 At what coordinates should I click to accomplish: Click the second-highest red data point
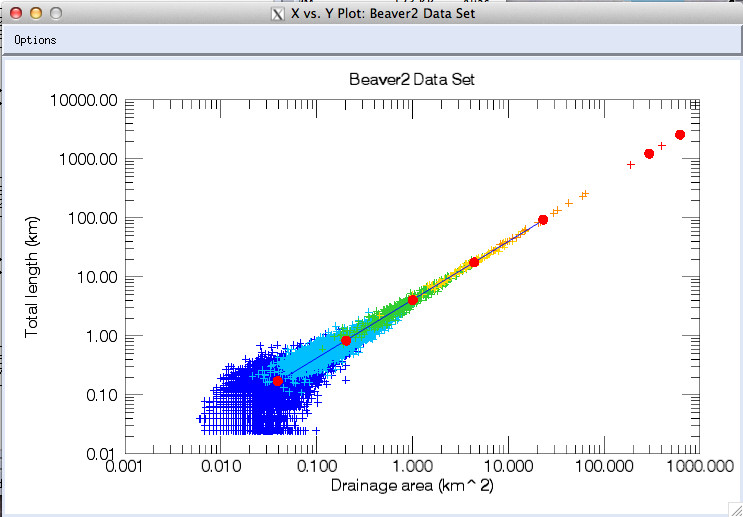coord(649,154)
